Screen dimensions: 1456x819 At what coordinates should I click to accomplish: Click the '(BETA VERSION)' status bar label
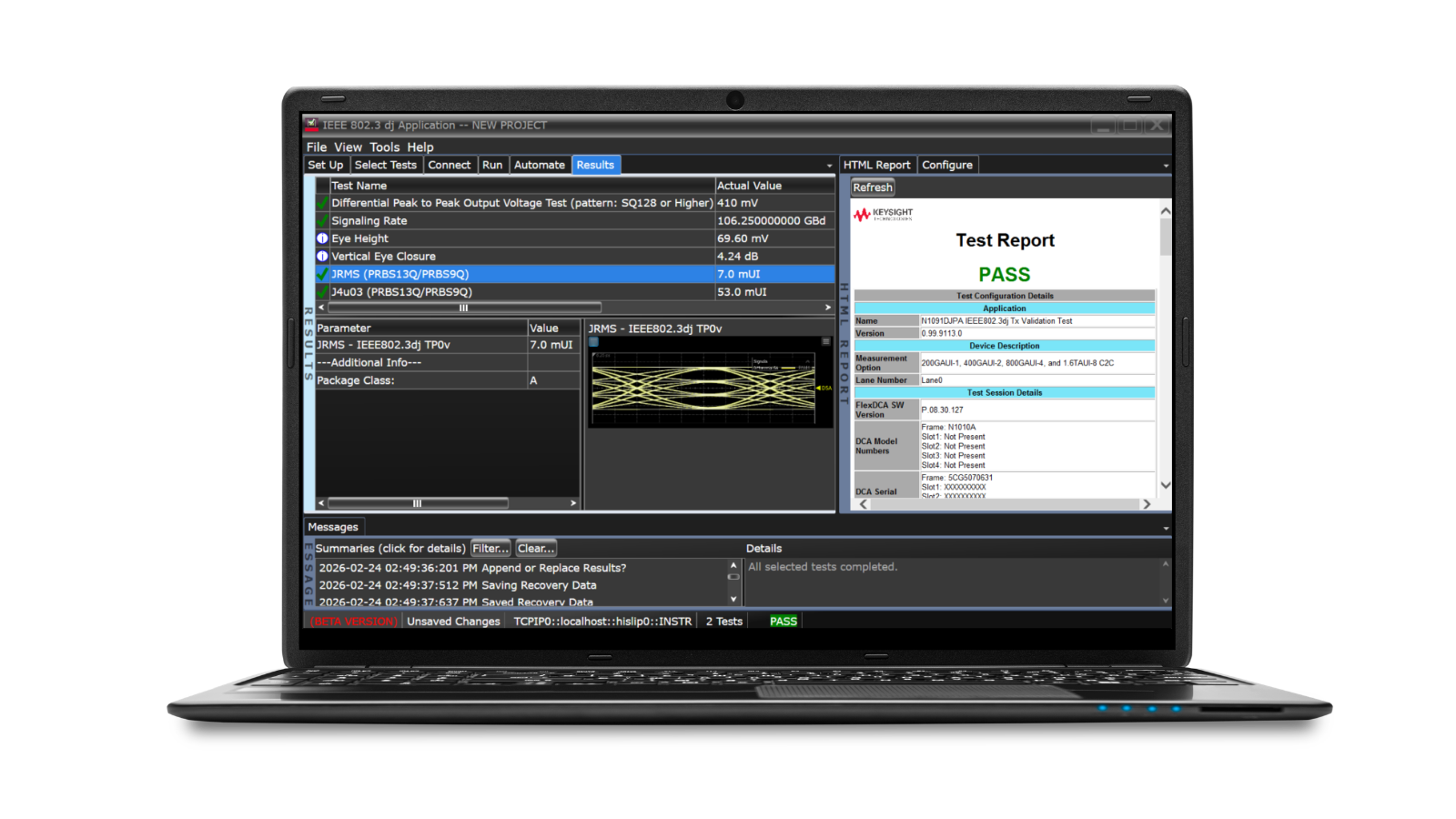tap(353, 622)
